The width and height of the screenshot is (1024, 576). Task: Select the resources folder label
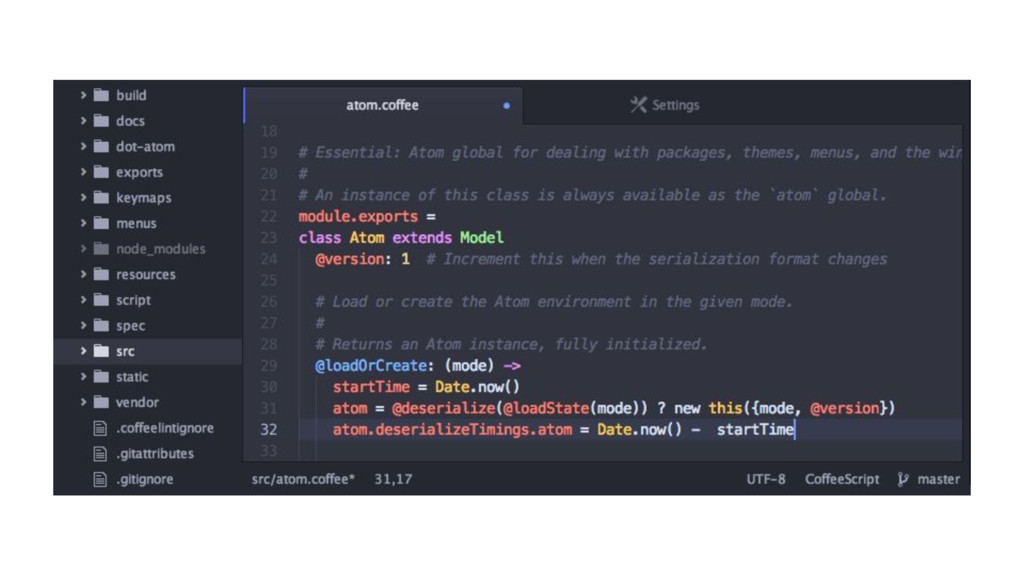[146, 274]
